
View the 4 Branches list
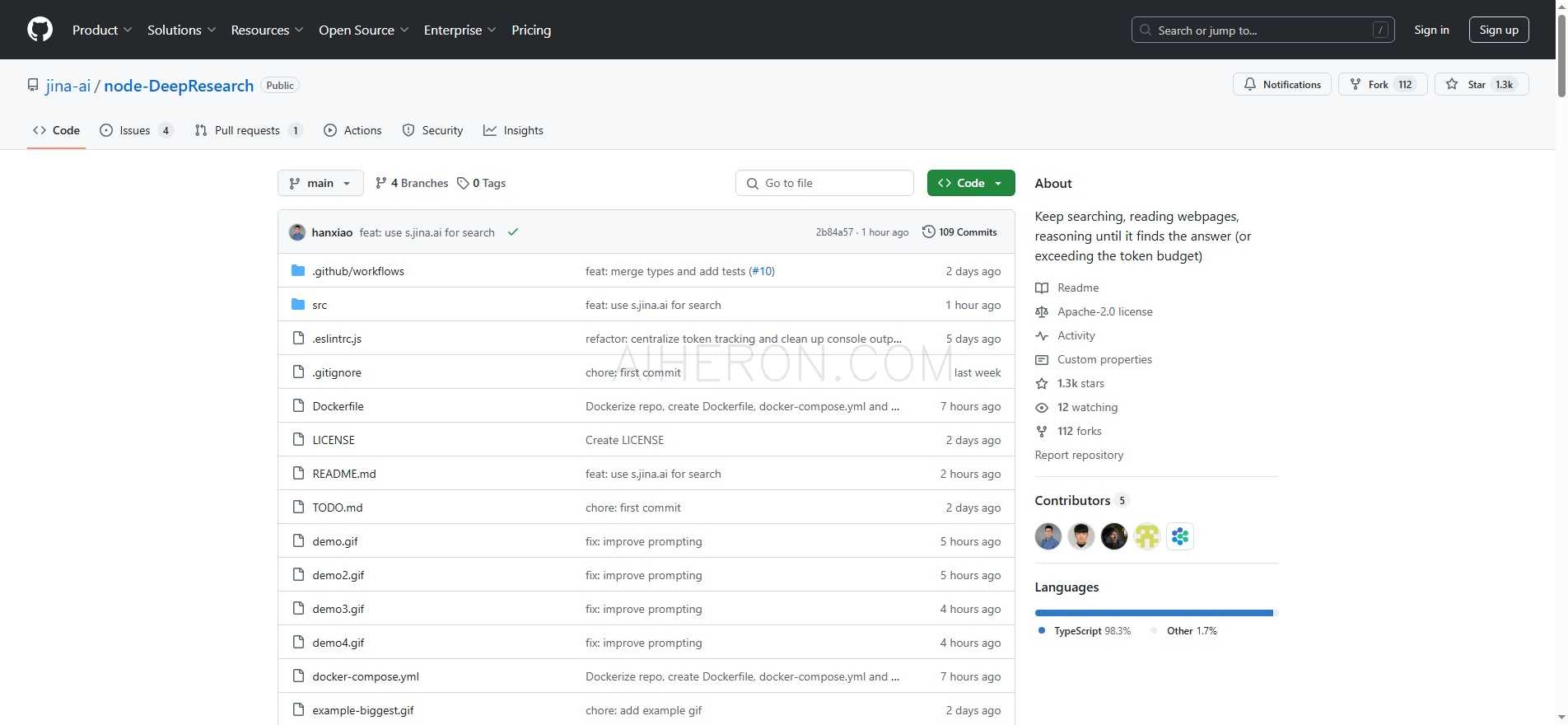click(x=412, y=183)
